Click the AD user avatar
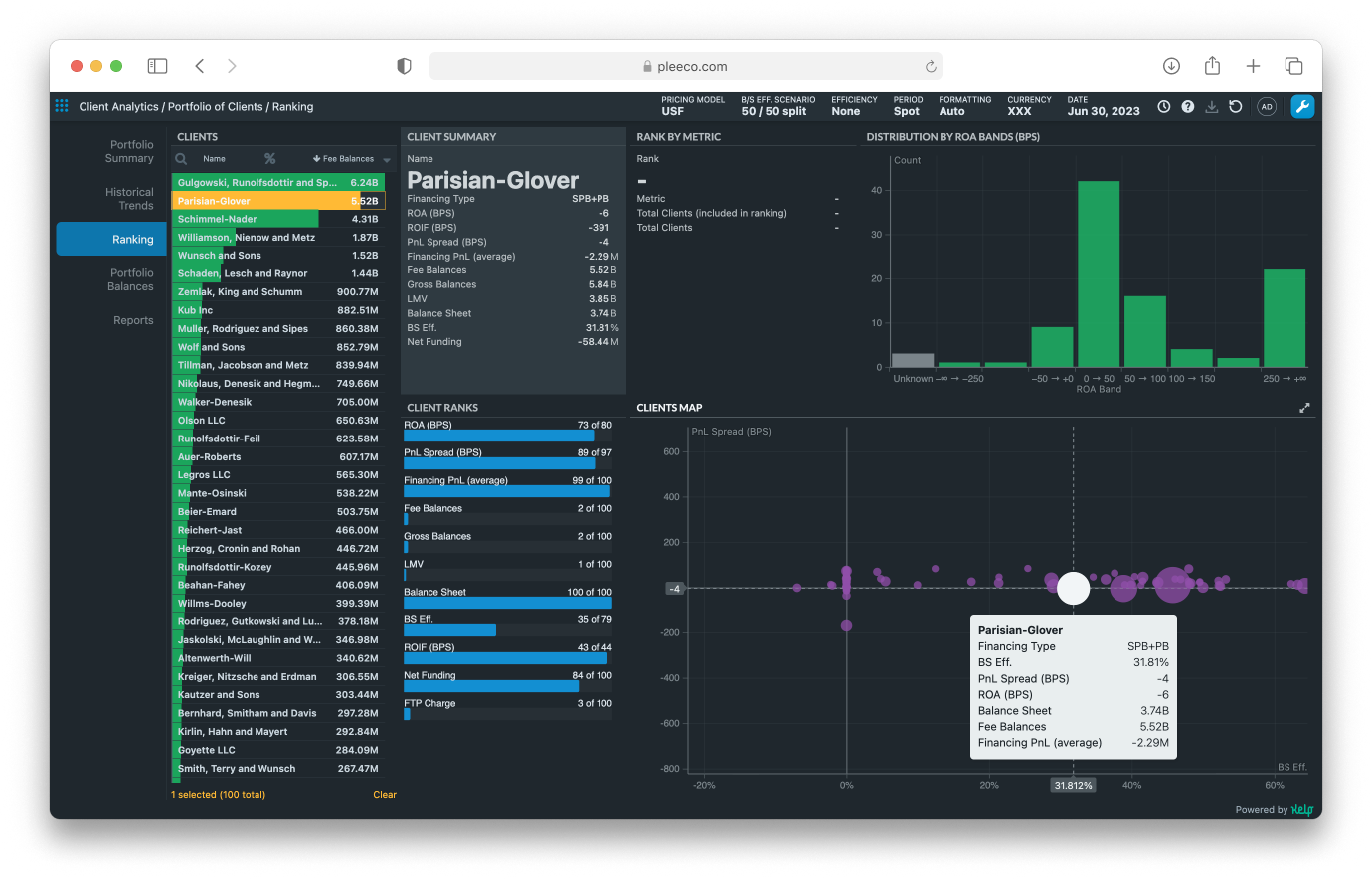The height and width of the screenshot is (879, 1372). pos(1266,107)
